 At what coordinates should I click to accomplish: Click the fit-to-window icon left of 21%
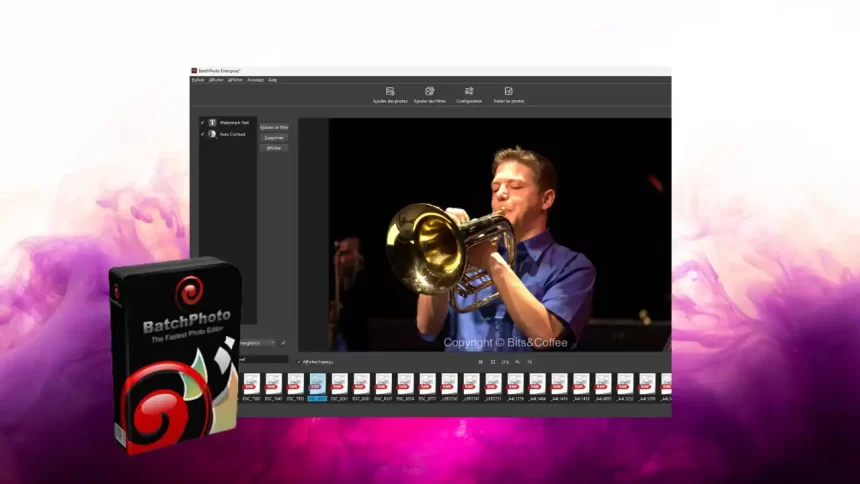(493, 362)
